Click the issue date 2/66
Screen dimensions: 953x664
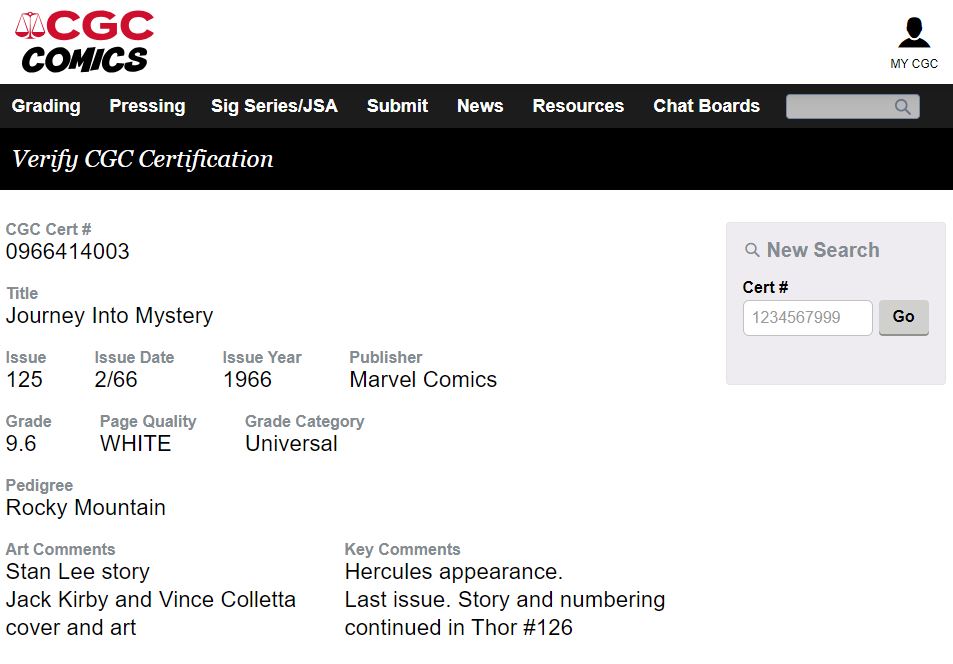(116, 379)
